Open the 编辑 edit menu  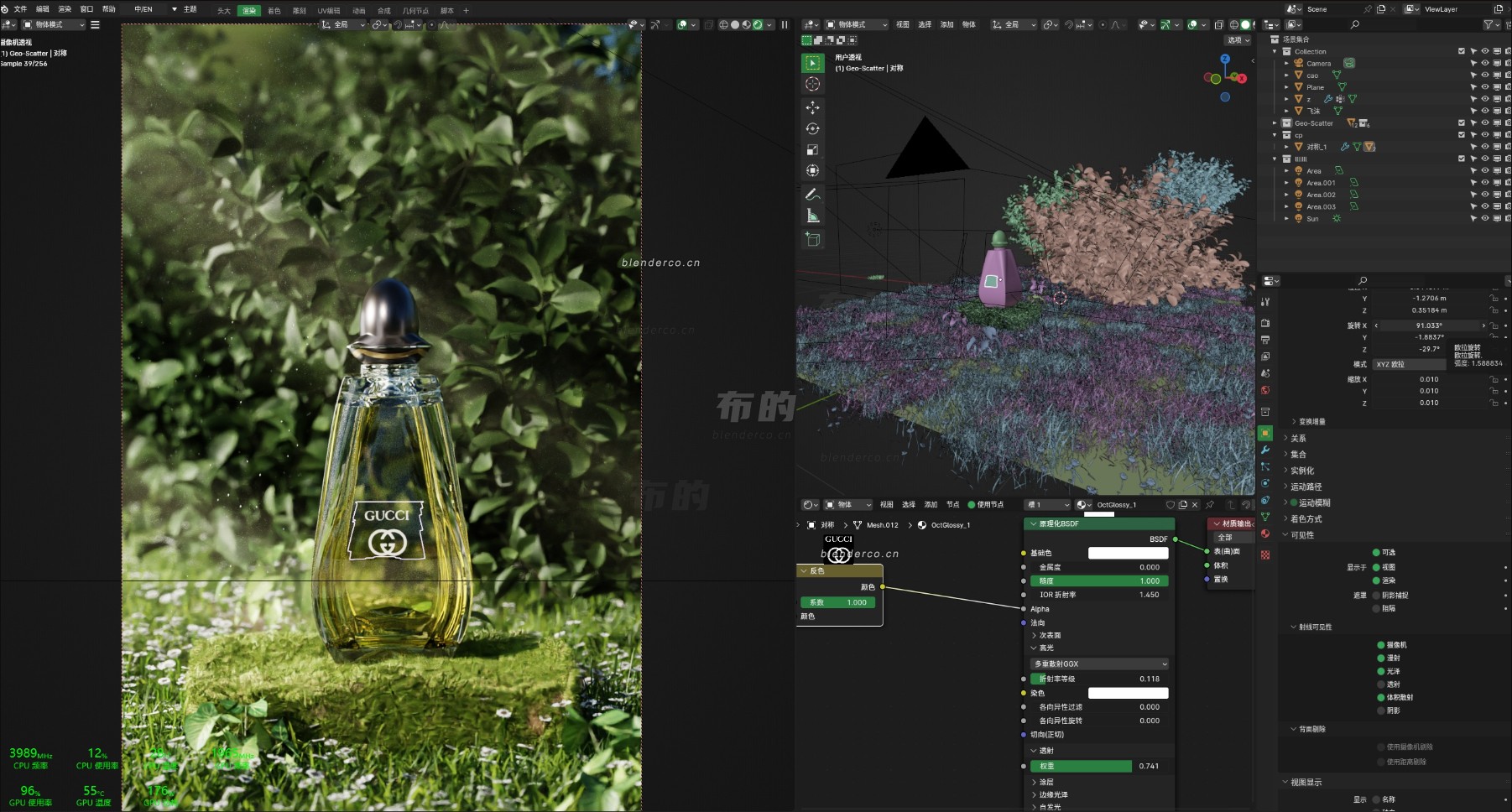[x=43, y=9]
